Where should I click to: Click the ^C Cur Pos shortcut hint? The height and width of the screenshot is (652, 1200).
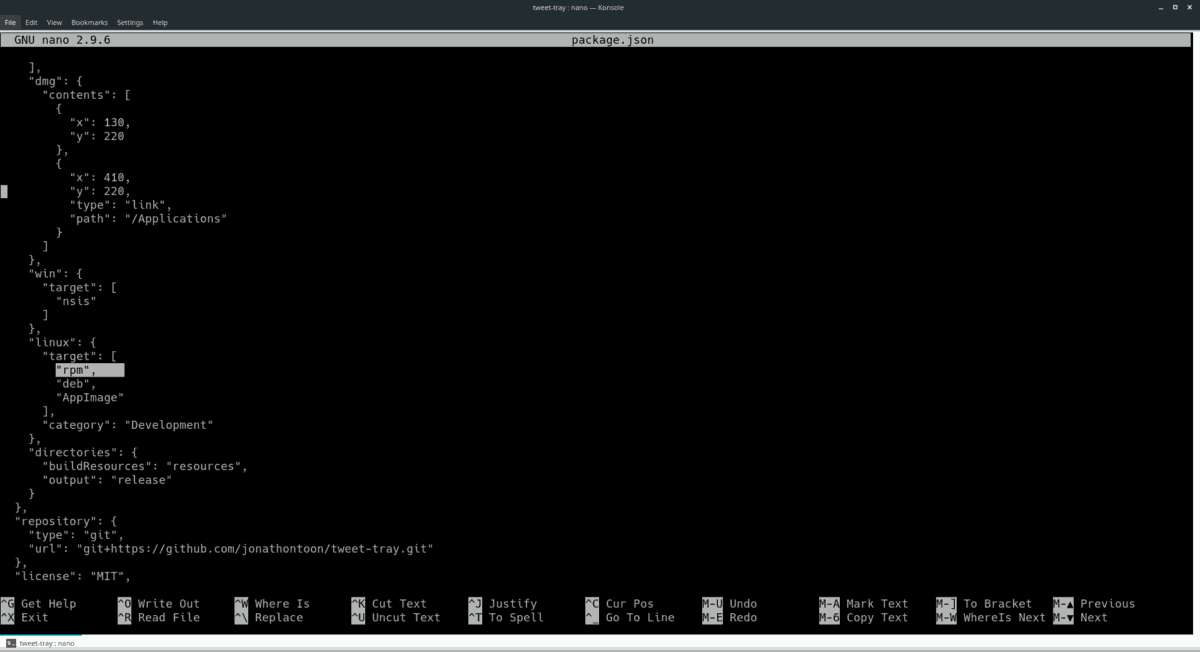click(620, 604)
